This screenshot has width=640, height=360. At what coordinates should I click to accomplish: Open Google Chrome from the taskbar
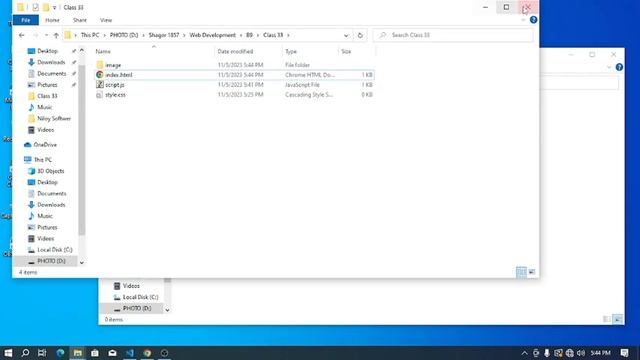(147, 353)
